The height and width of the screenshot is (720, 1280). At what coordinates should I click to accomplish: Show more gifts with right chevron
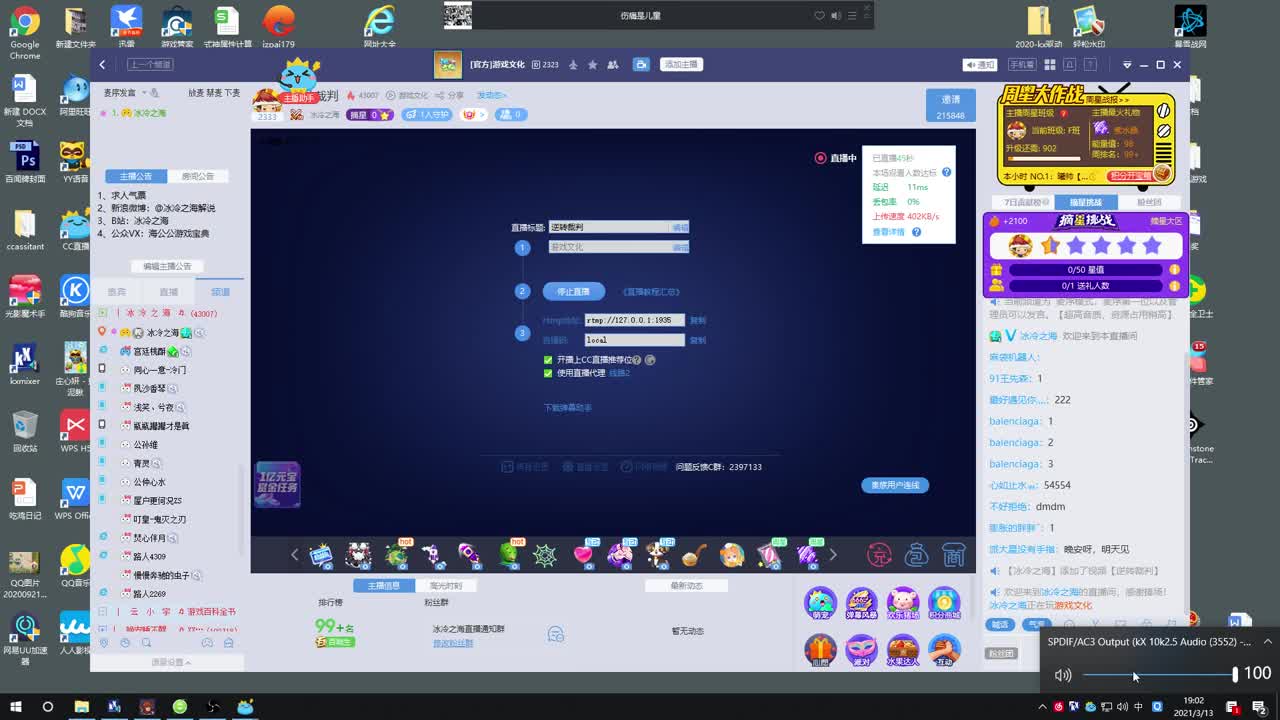[832, 554]
